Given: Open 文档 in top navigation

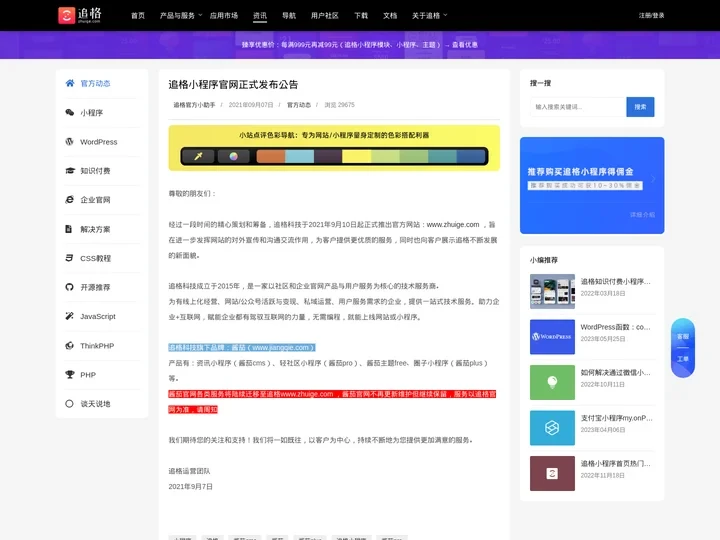Looking at the screenshot, I should pos(390,16).
